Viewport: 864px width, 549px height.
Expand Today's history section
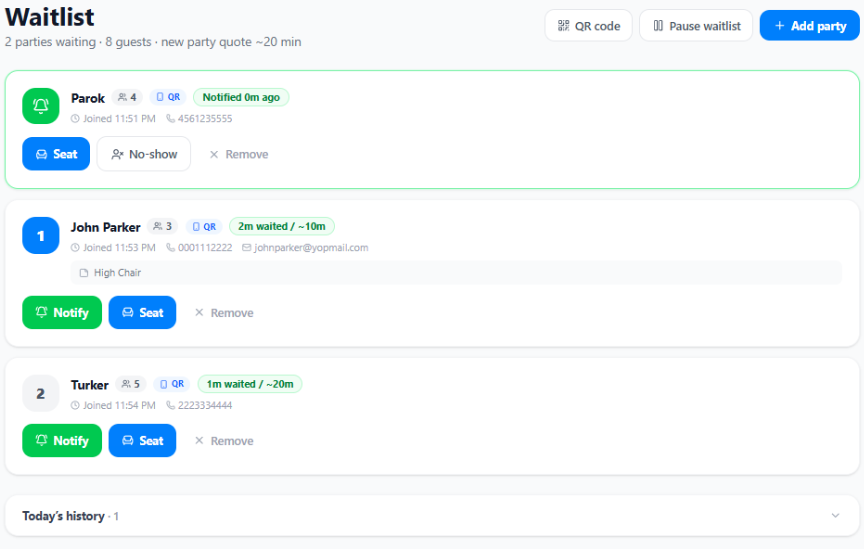[432, 515]
